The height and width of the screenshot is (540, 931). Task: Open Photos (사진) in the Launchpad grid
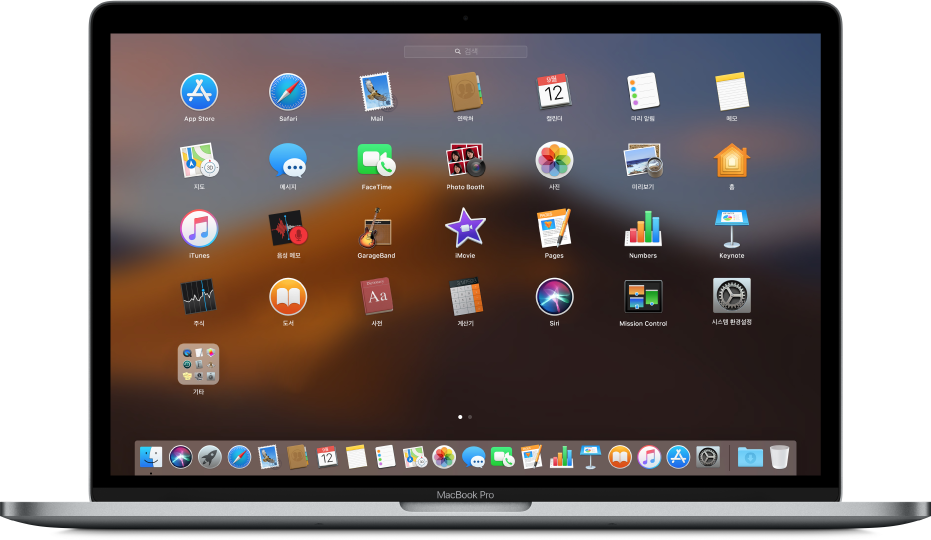point(554,160)
